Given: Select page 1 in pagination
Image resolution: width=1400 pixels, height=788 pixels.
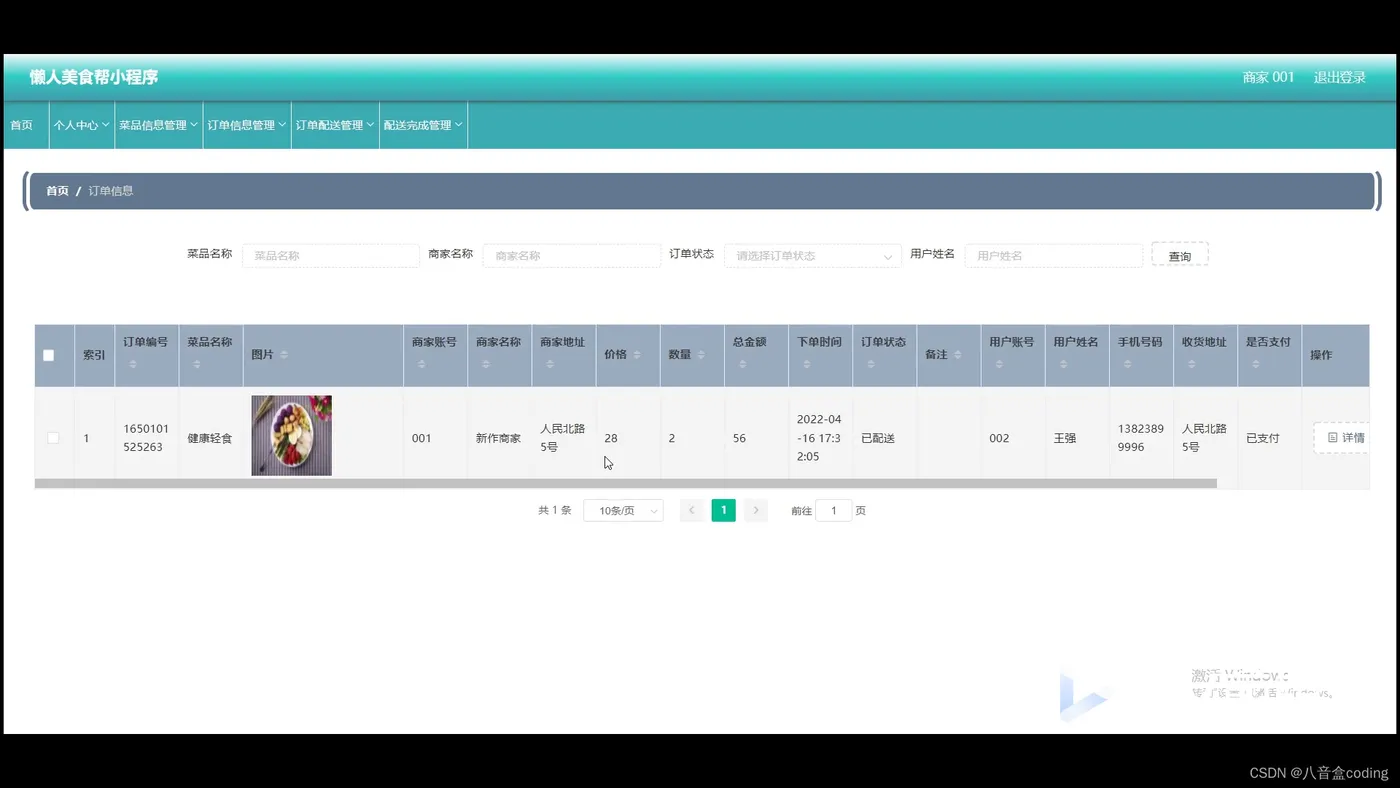Looking at the screenshot, I should [724, 511].
